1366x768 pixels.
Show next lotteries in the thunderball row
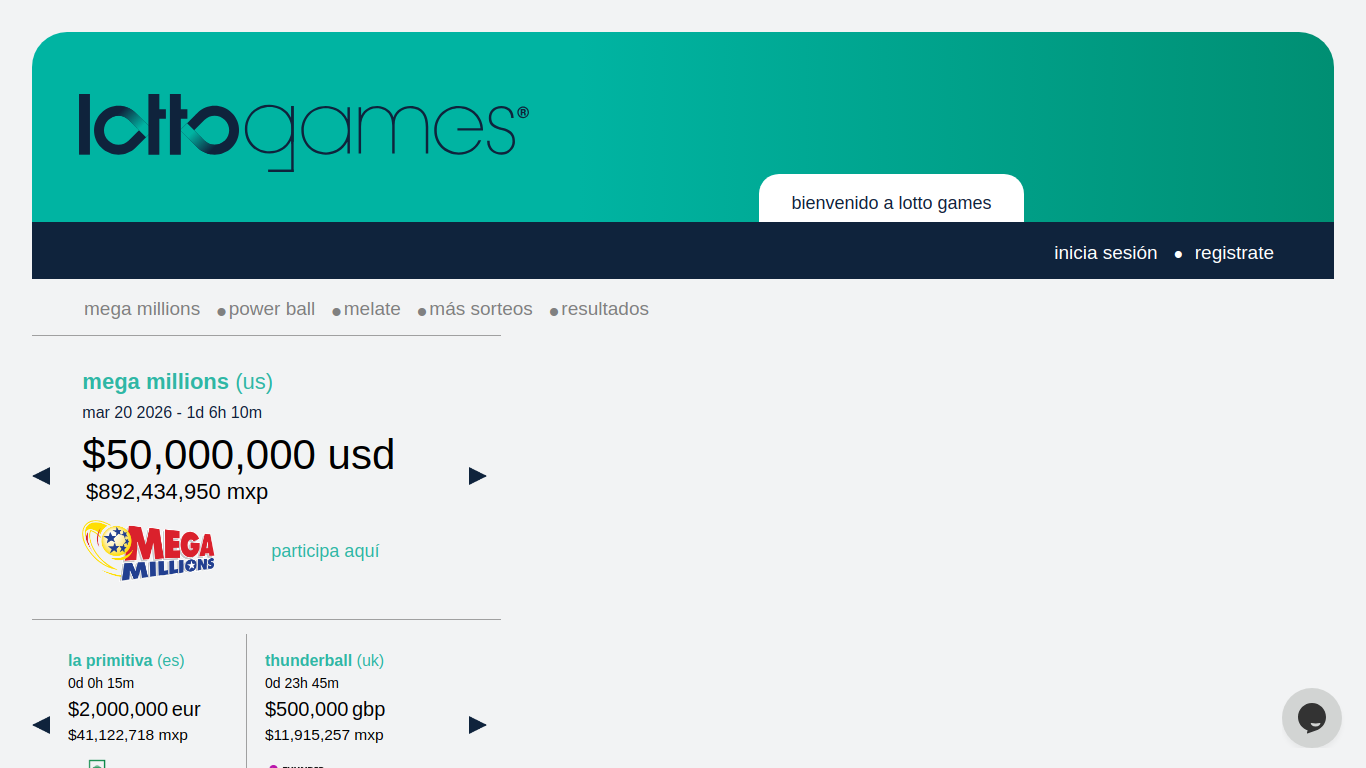(478, 725)
